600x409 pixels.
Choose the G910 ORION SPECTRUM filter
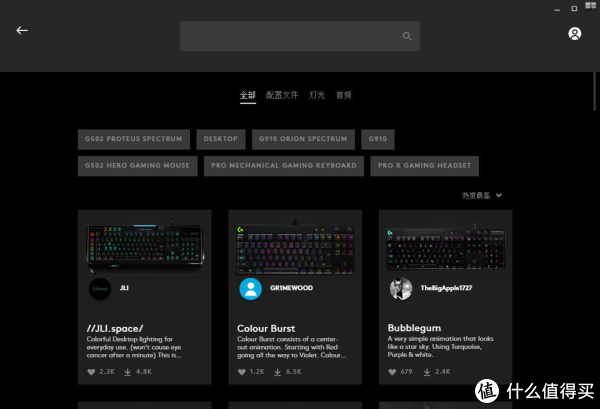(303, 139)
